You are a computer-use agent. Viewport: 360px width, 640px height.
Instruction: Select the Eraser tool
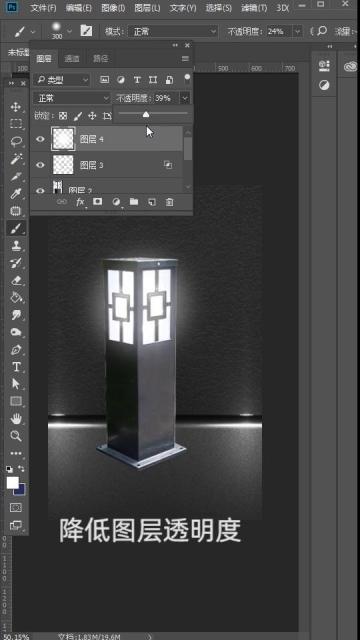(16, 280)
